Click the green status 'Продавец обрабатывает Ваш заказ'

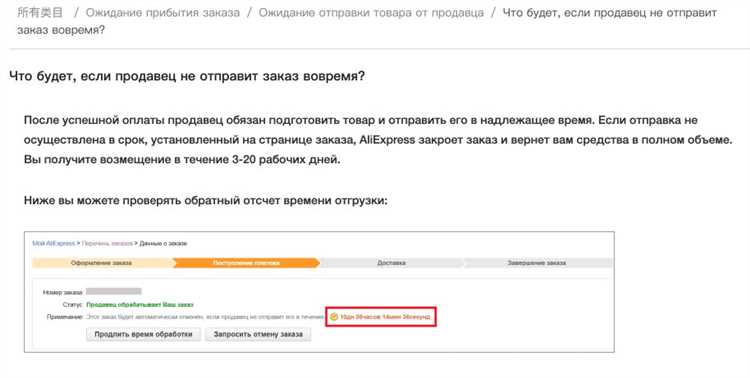point(140,304)
